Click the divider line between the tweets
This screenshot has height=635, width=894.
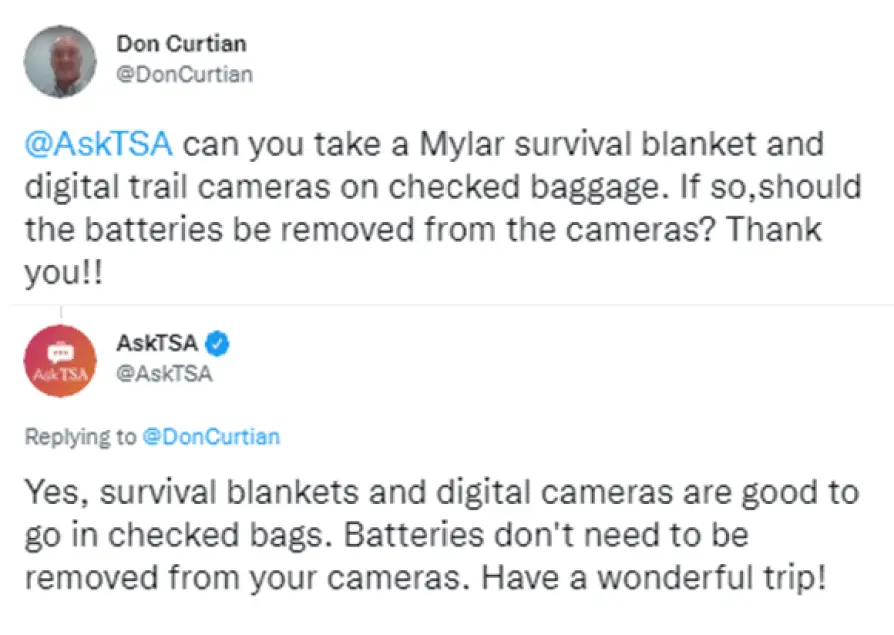coord(450,304)
